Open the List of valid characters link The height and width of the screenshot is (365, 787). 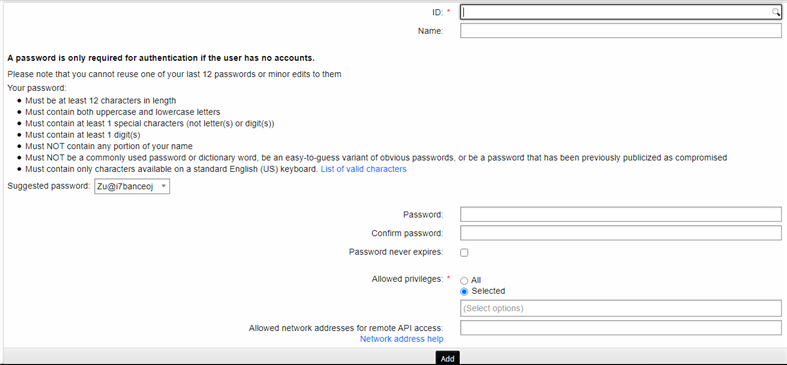[363, 169]
